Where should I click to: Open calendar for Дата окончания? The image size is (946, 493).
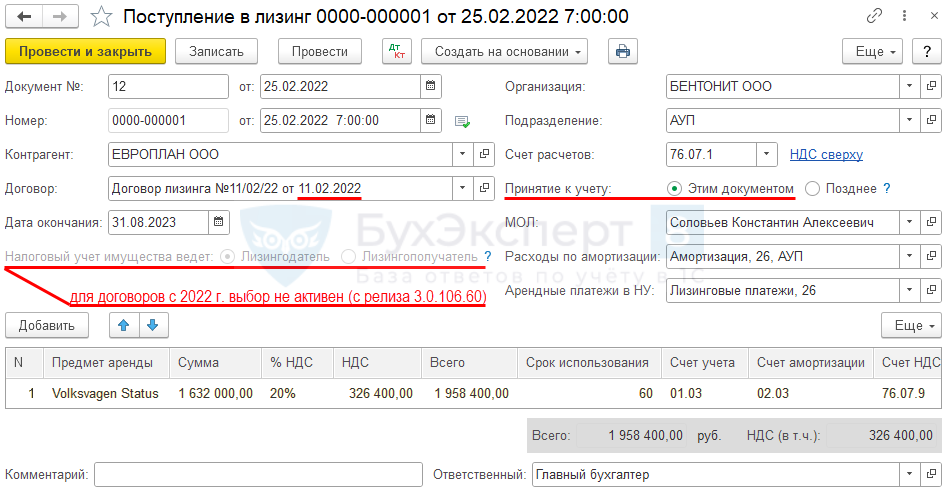[x=218, y=222]
